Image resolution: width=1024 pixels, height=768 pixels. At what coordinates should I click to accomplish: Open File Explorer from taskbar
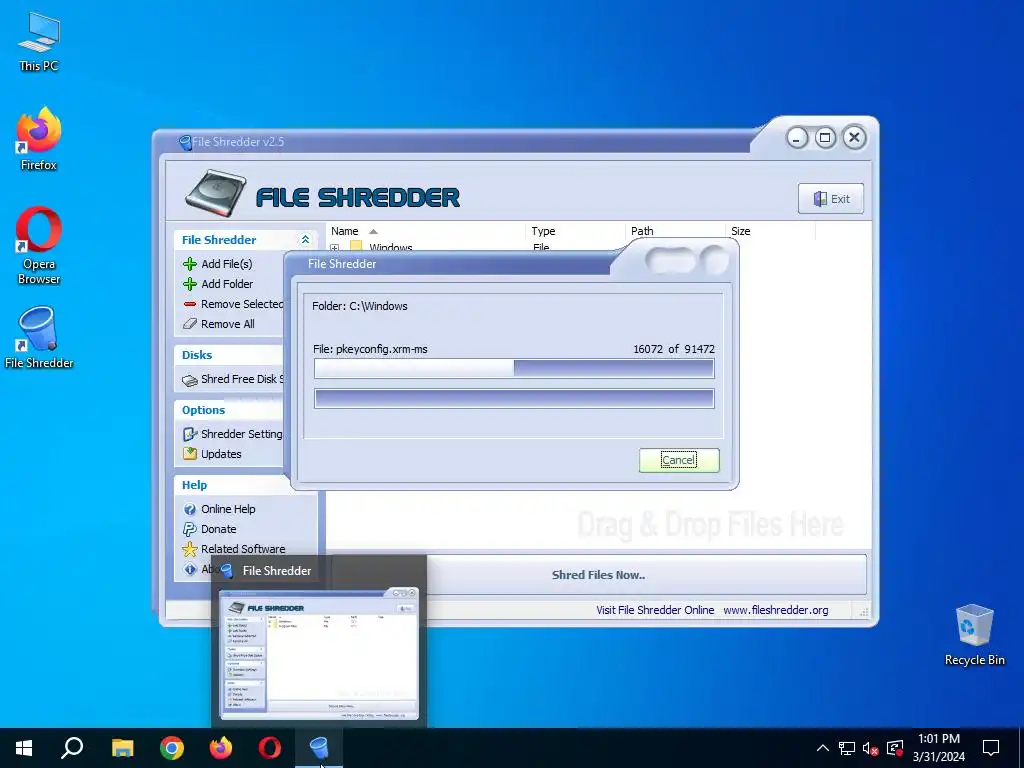pos(122,748)
